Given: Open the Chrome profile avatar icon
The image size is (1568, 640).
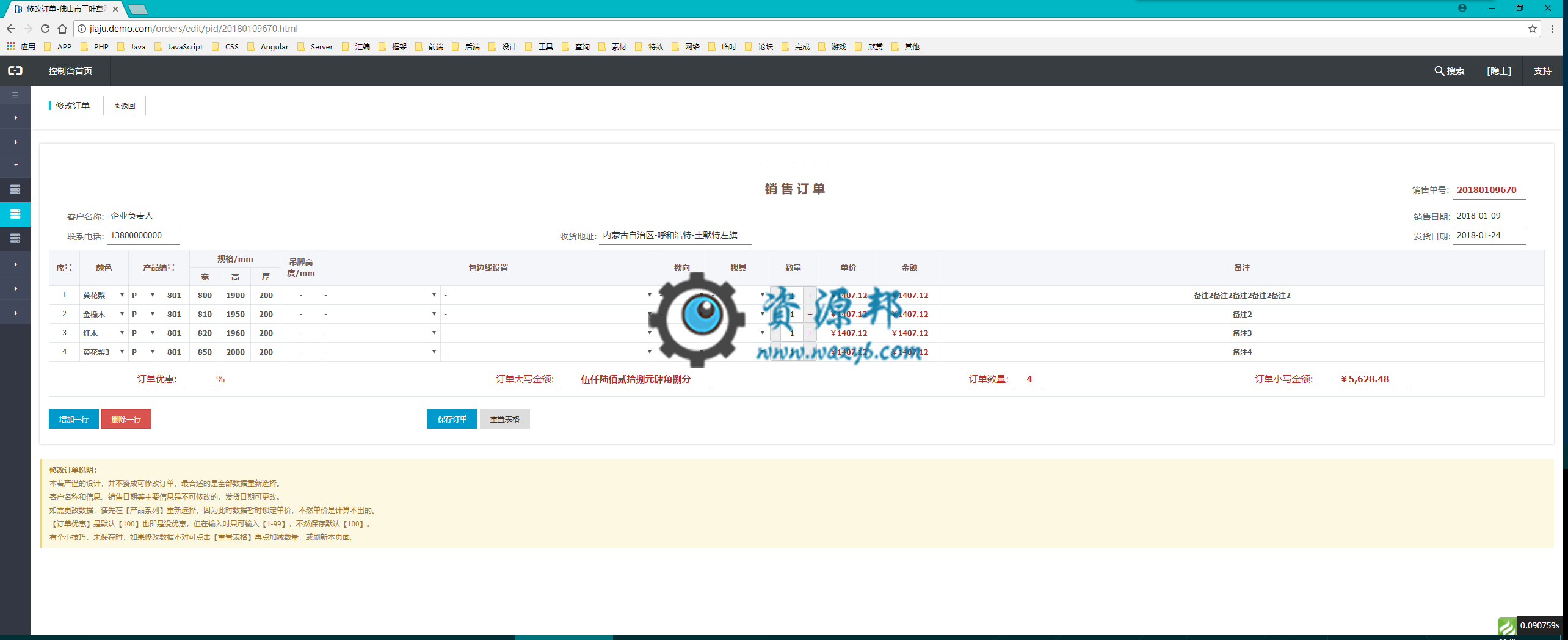Looking at the screenshot, I should coord(1462,8).
